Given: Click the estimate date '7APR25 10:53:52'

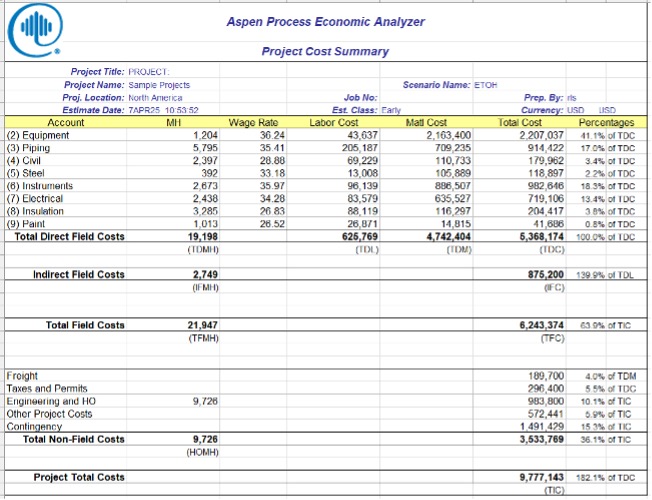Looking at the screenshot, I should click(x=163, y=110).
